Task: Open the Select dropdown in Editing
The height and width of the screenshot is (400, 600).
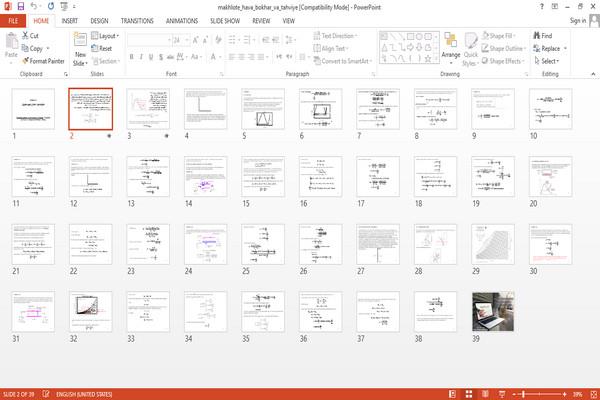Action: point(546,61)
